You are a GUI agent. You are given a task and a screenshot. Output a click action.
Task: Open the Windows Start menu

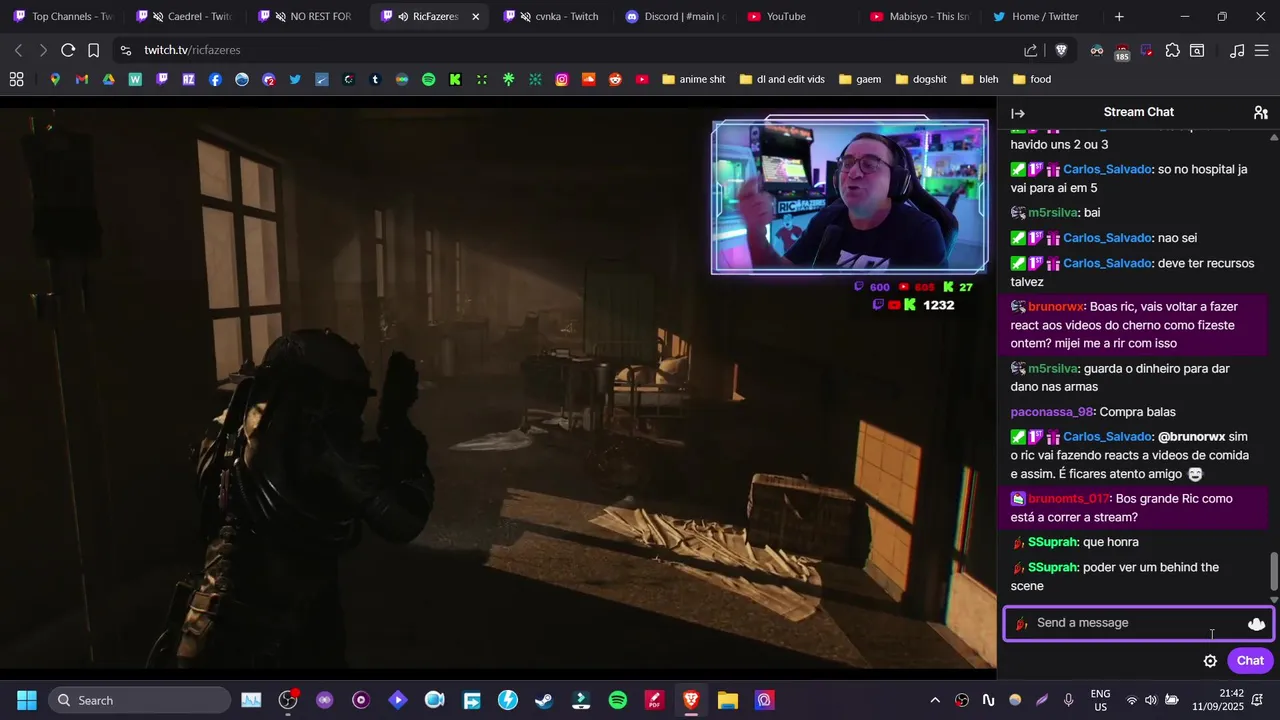click(27, 700)
